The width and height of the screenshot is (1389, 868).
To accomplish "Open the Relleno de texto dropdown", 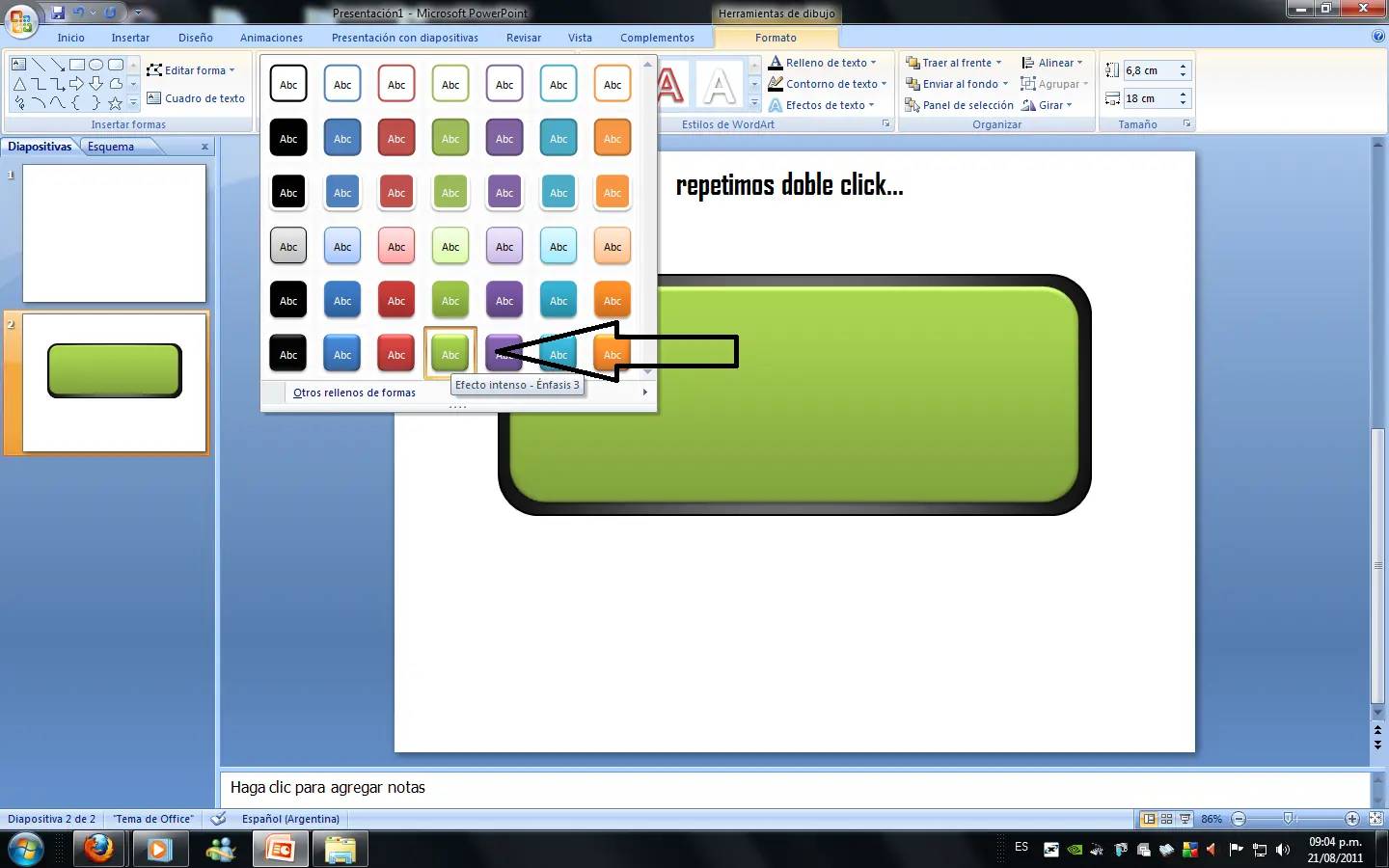I will (823, 63).
